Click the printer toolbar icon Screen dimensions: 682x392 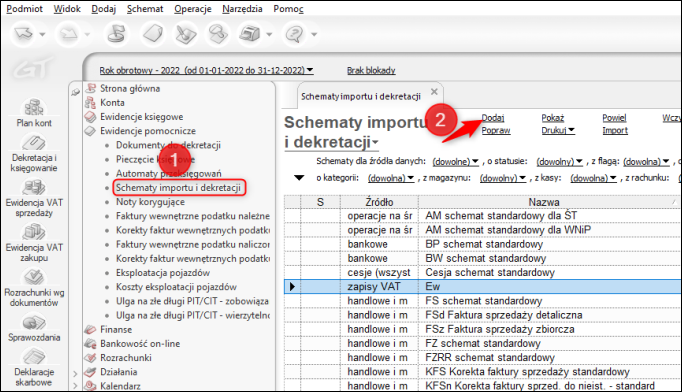(250, 34)
